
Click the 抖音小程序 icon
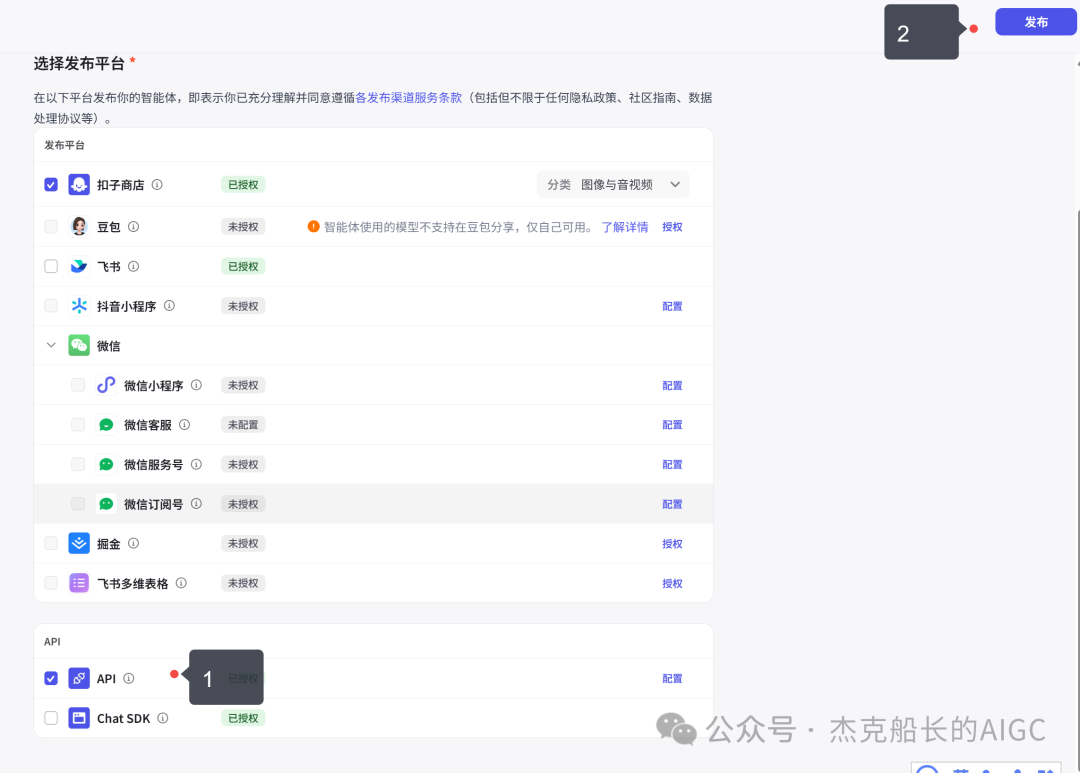tap(79, 306)
